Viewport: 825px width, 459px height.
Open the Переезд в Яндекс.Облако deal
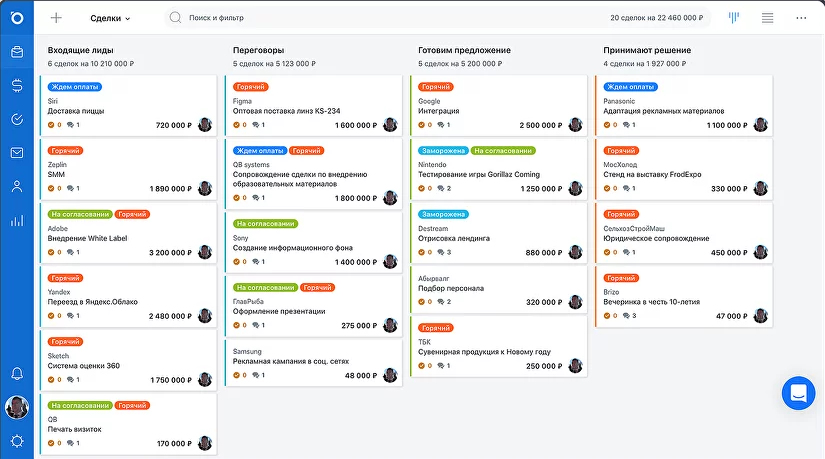point(93,302)
